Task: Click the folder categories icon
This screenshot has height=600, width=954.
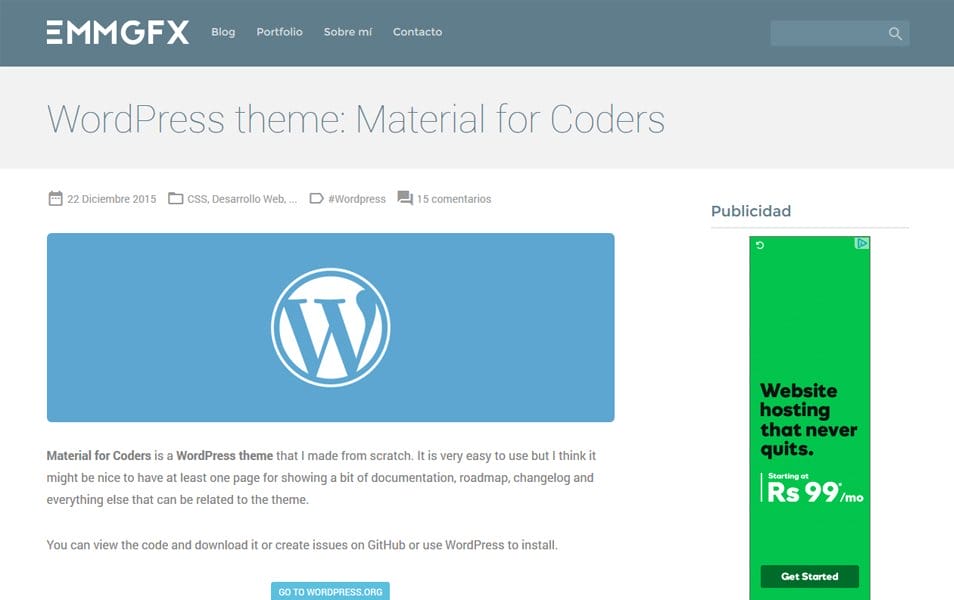Action: tap(175, 198)
